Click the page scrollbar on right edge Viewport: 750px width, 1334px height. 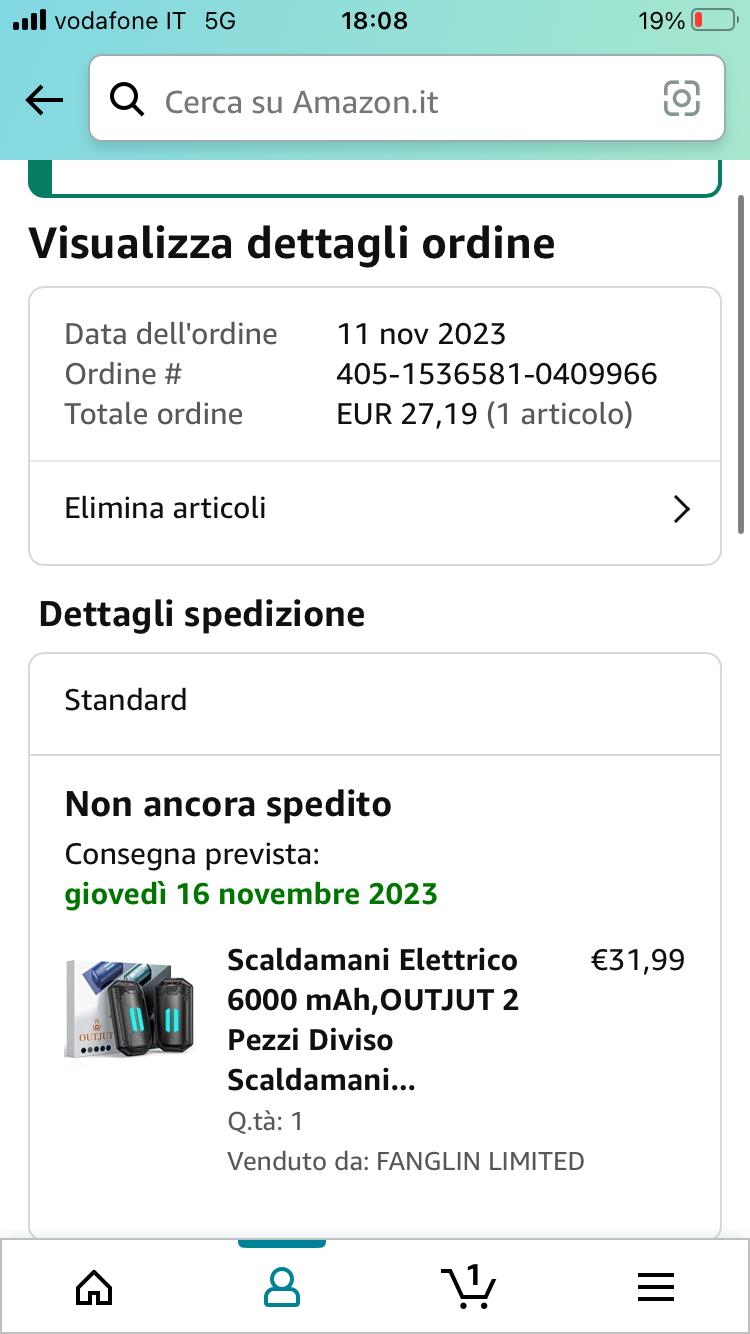tap(741, 365)
